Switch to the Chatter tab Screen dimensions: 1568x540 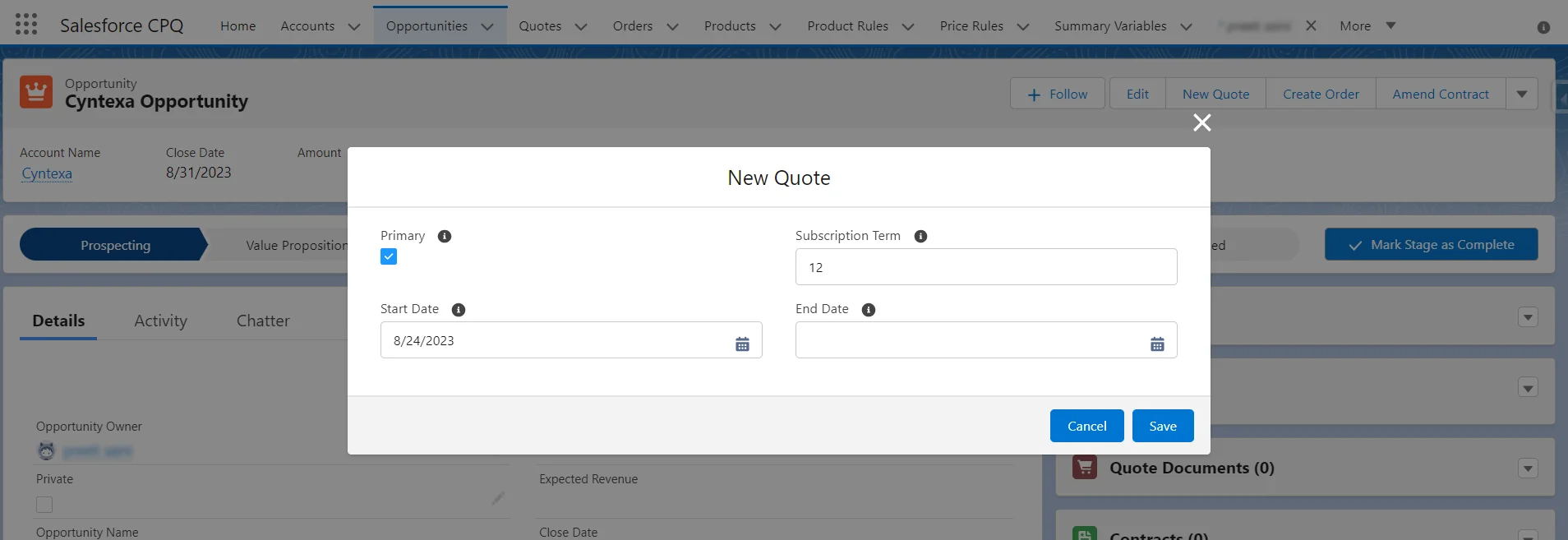(x=263, y=321)
